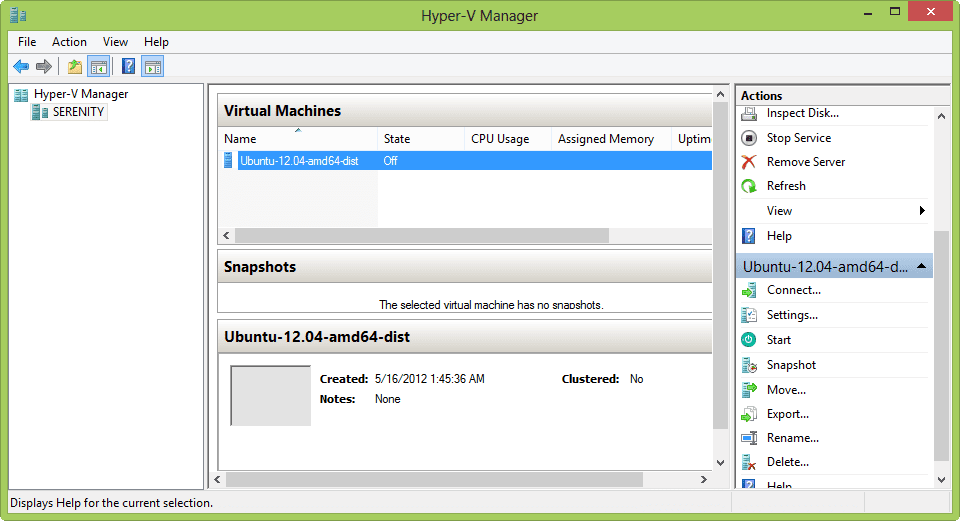This screenshot has width=960, height=521.
Task: Click the Actions pane vertical scrollbar
Action: pyautogui.click(x=942, y=345)
